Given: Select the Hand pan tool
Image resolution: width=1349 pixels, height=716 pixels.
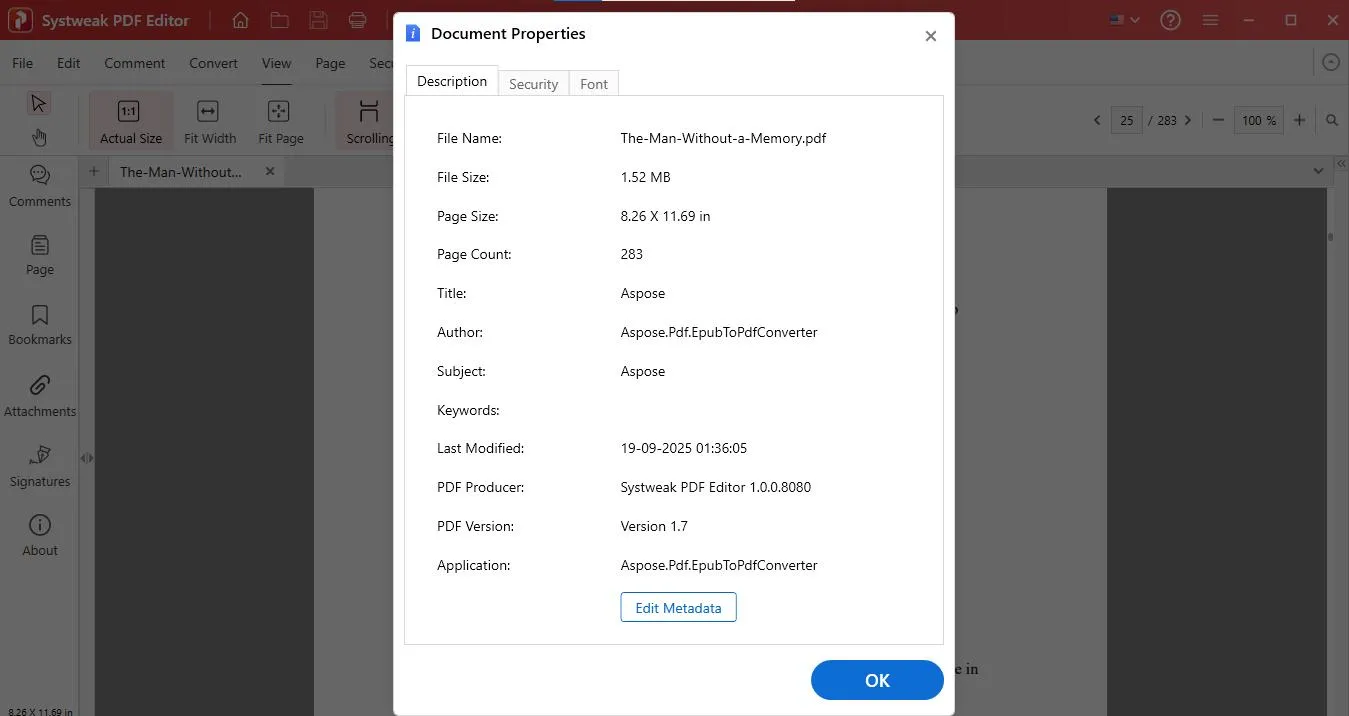Looking at the screenshot, I should (39, 137).
